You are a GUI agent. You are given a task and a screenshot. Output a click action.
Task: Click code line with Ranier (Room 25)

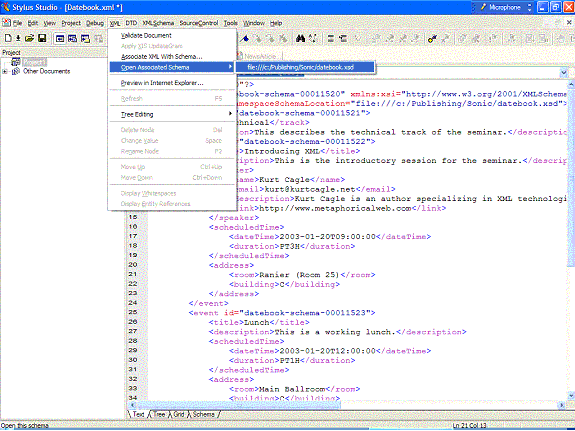pyautogui.click(x=302, y=275)
